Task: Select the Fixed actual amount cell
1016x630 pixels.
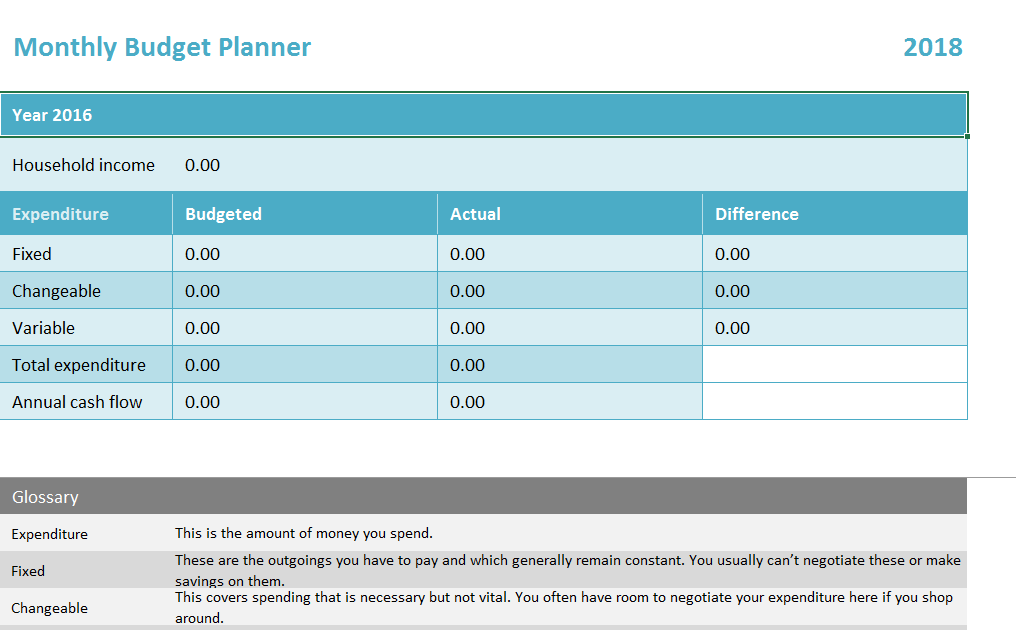Action: point(570,253)
